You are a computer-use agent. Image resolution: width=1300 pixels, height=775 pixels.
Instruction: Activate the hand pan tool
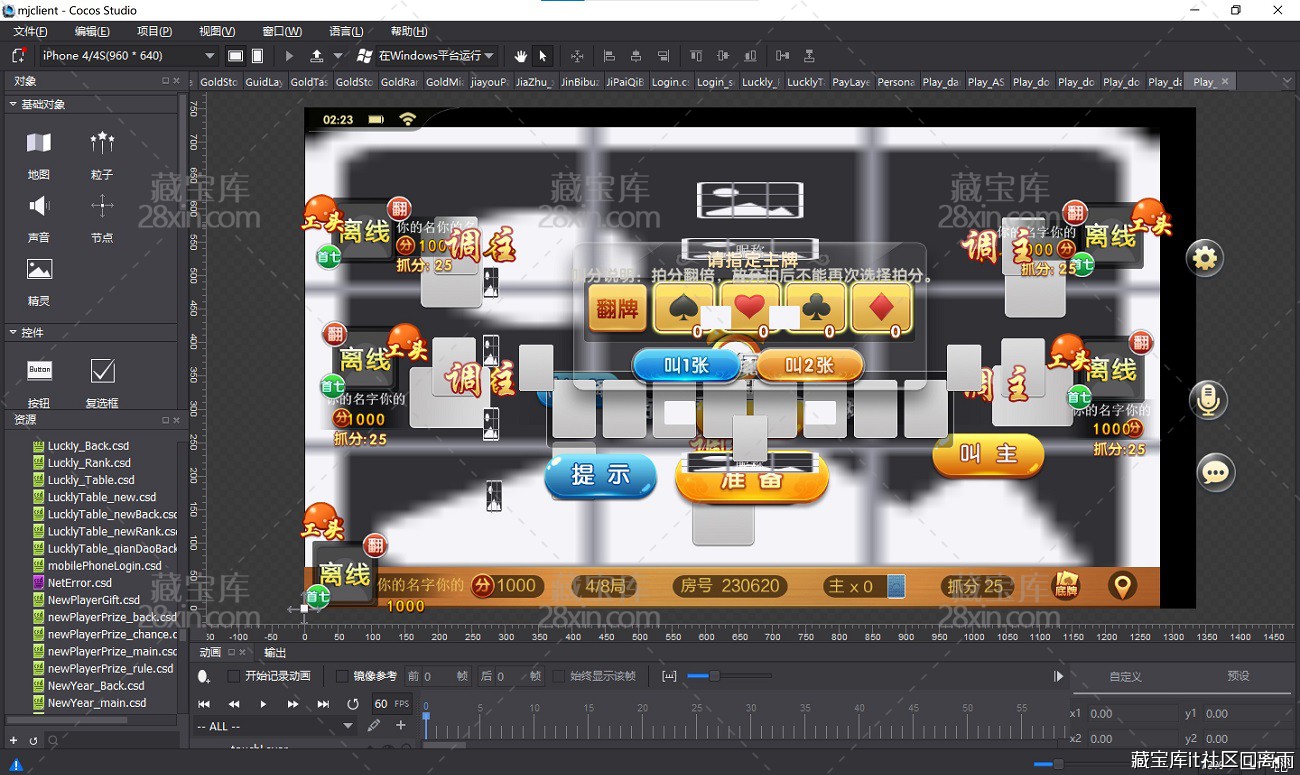click(520, 56)
